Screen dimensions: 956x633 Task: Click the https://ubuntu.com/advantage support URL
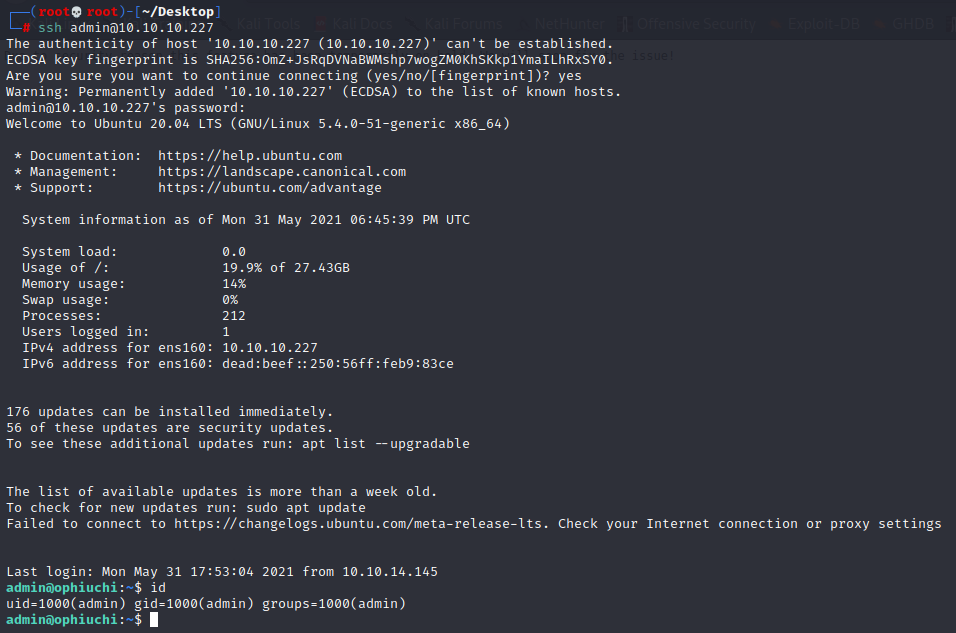click(270, 187)
